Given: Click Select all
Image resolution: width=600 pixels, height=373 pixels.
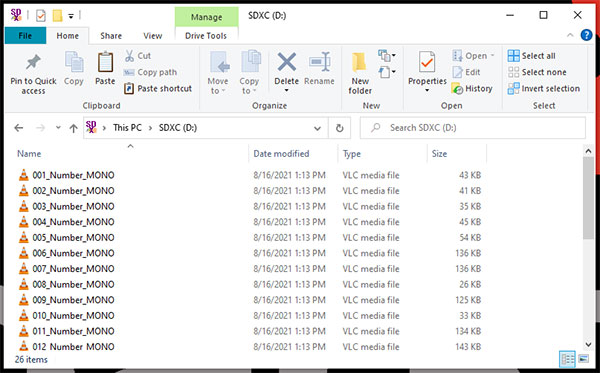Looking at the screenshot, I should pyautogui.click(x=532, y=56).
